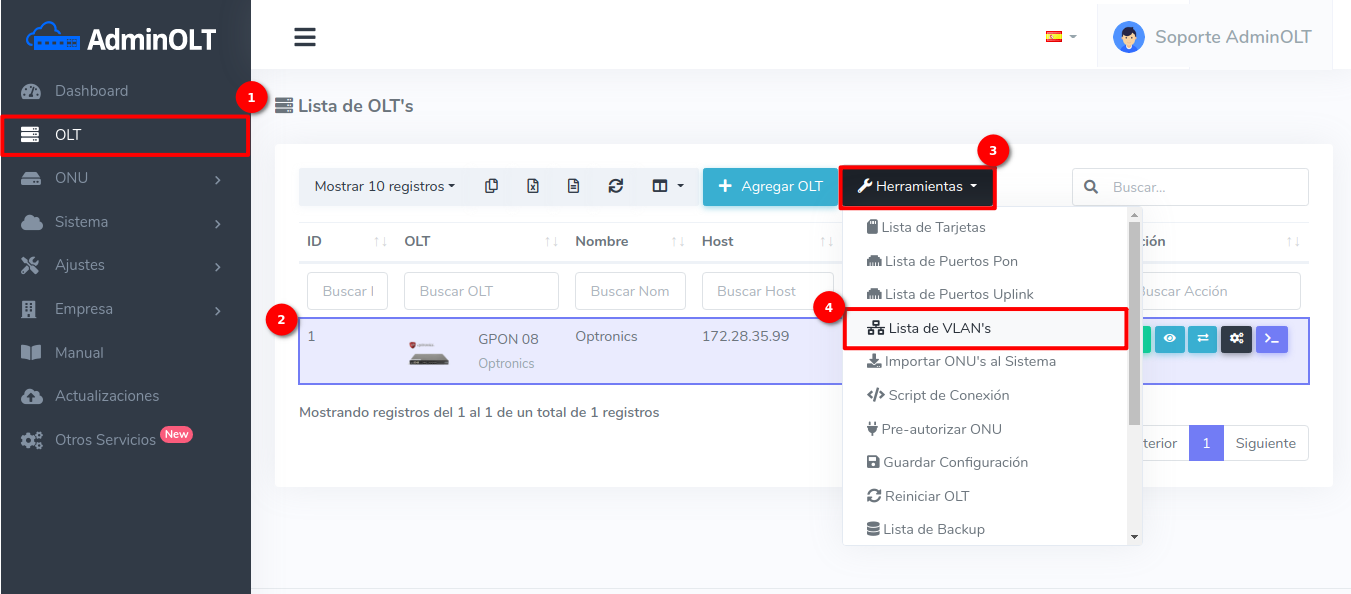Click the copy table icon
1351x594 pixels.
coord(491,186)
